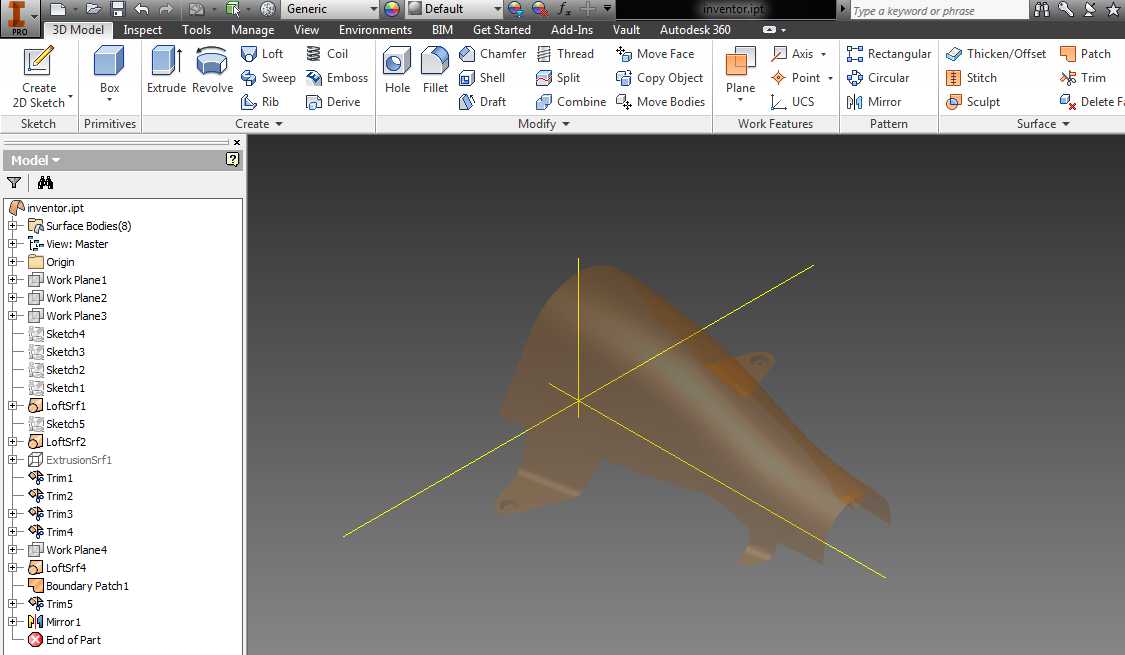Select the Thicken/Offset tool

[x=995, y=54]
